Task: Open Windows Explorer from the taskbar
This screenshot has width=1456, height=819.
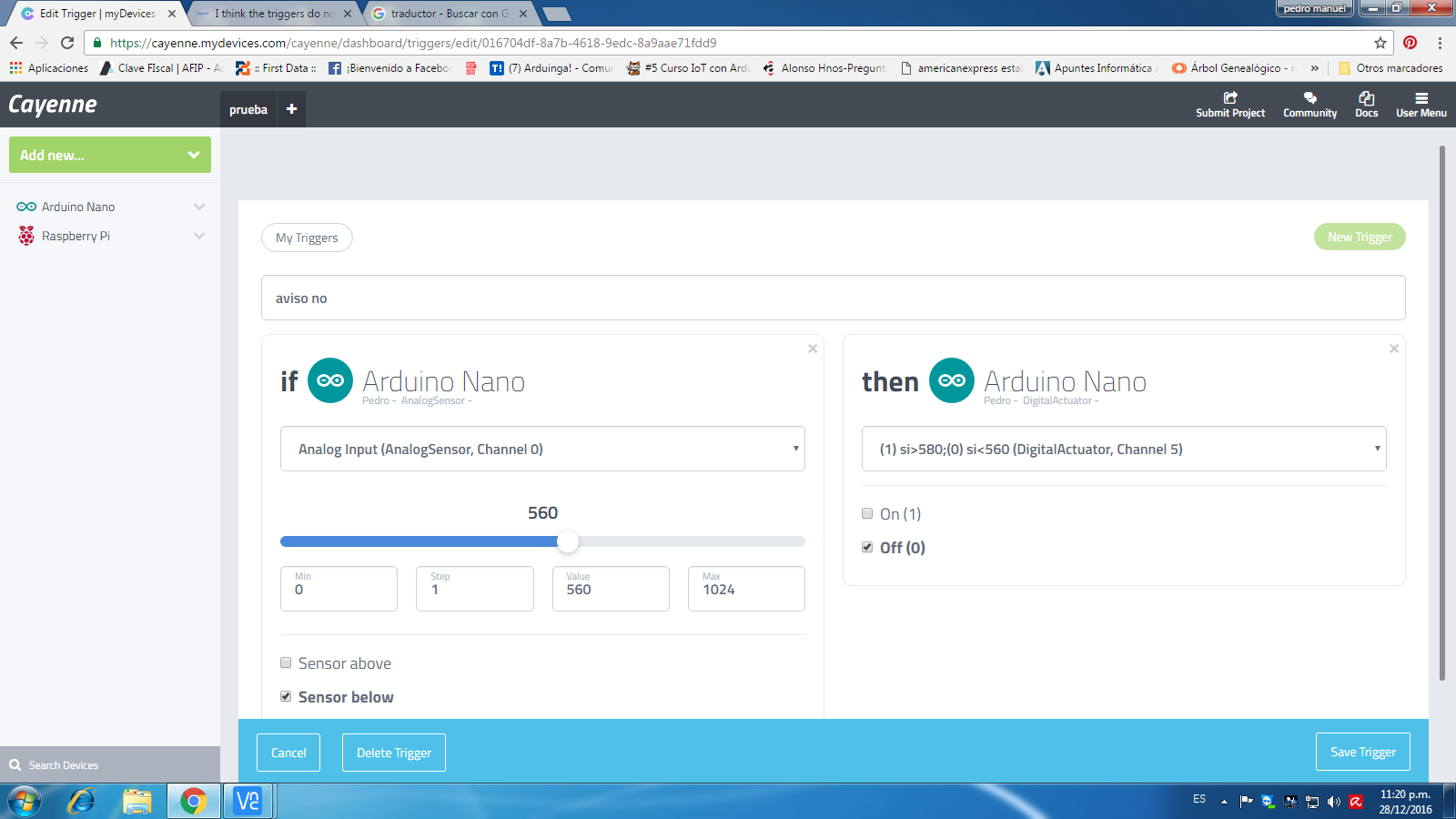Action: (x=137, y=802)
